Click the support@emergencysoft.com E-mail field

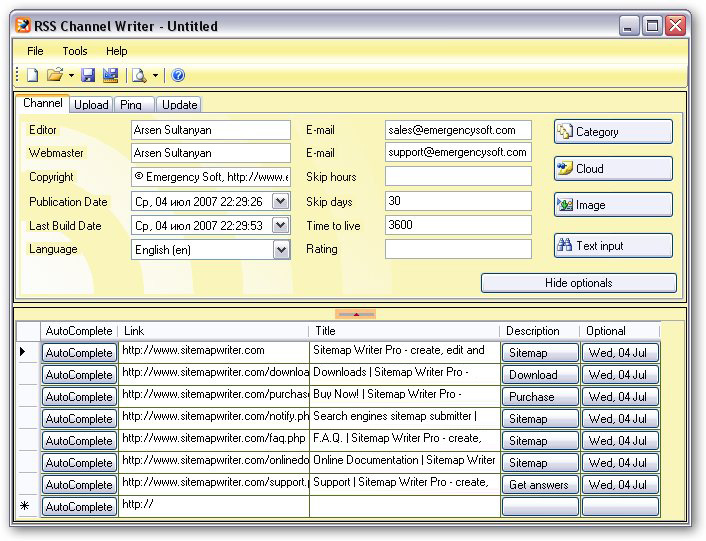(x=458, y=152)
